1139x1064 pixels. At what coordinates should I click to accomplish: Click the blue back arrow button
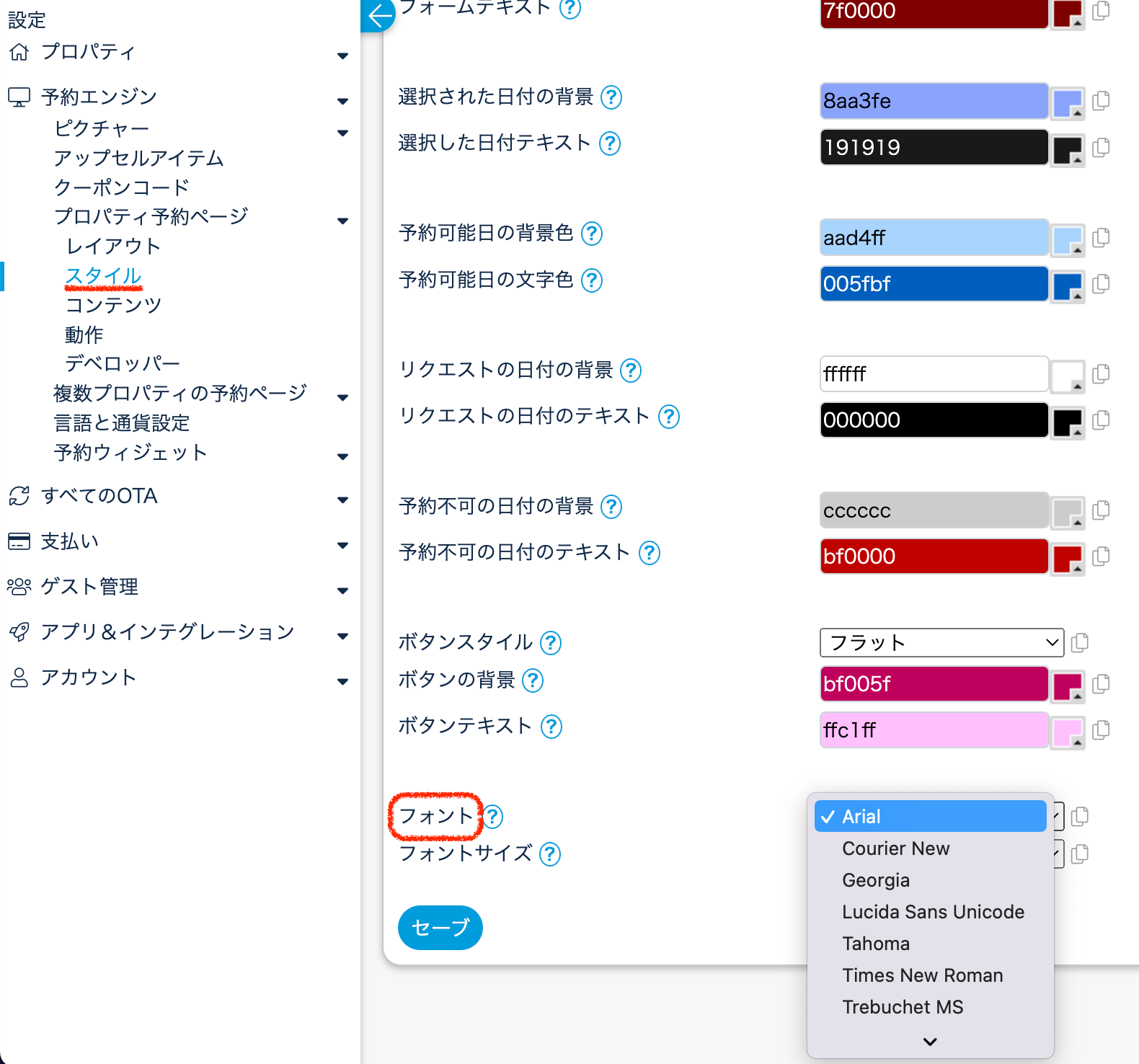(x=378, y=15)
